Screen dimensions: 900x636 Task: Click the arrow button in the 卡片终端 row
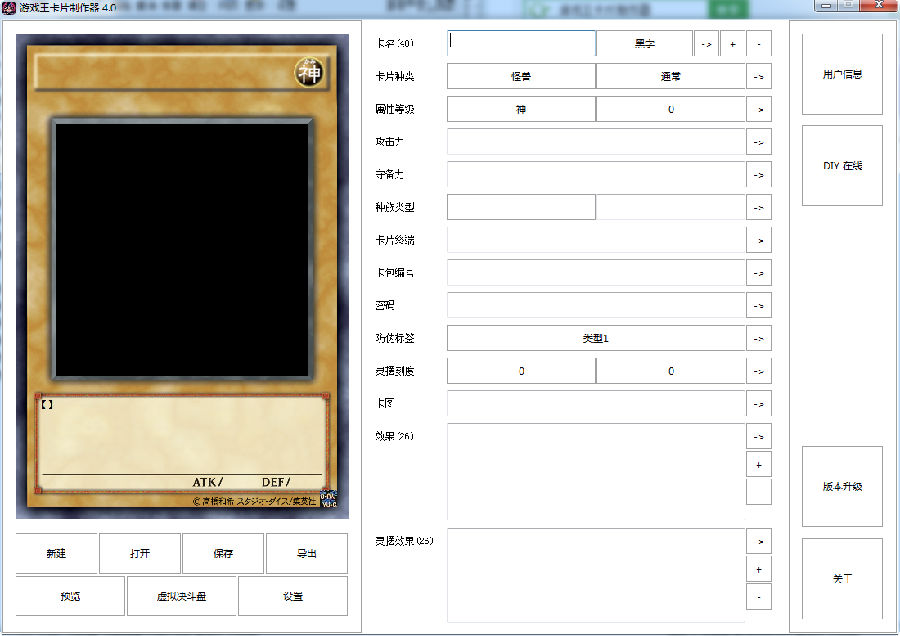759,240
